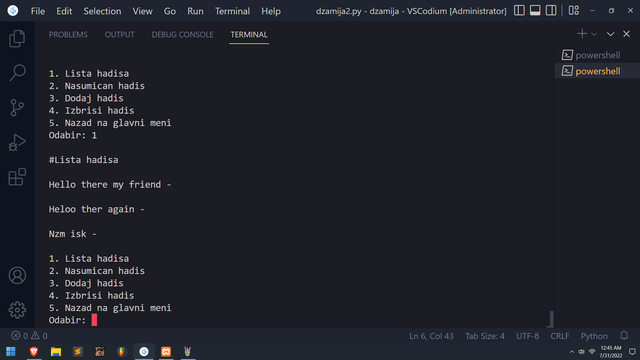Select the first powershell terminal
640x360 pixels.
pos(597,55)
